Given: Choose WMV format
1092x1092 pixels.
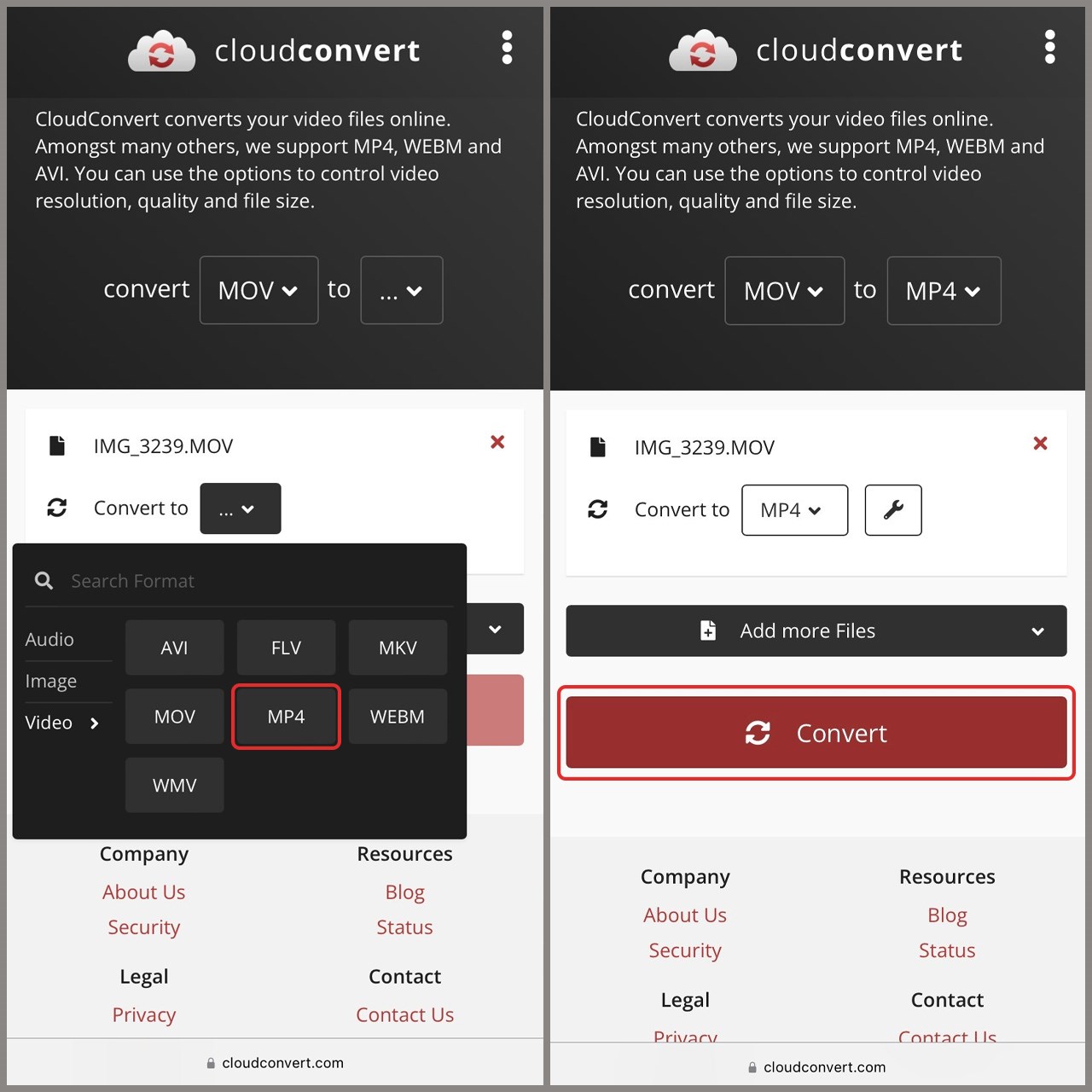Looking at the screenshot, I should tap(174, 785).
